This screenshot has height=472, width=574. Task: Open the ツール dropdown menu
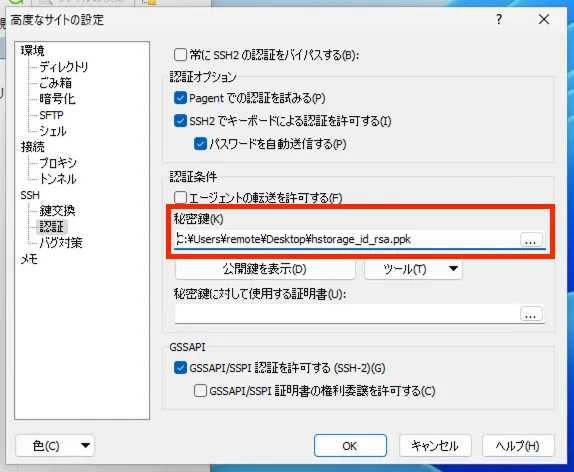coord(413,269)
